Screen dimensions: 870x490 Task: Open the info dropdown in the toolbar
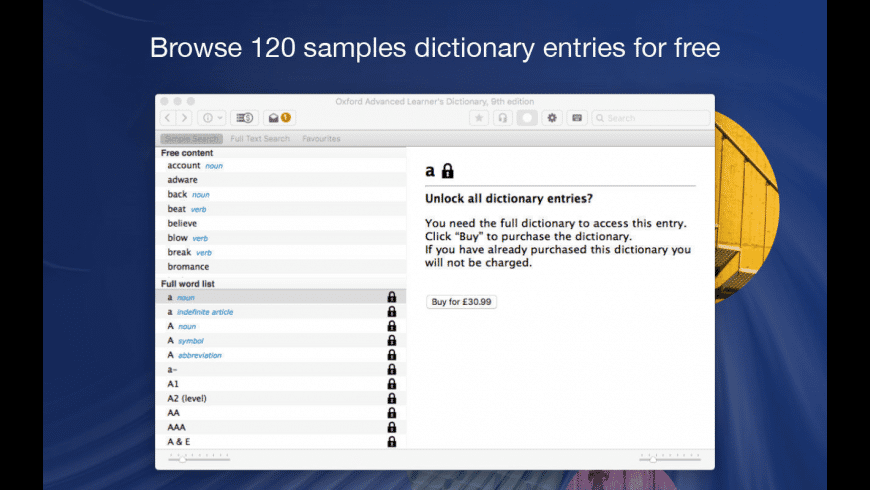[x=211, y=118]
